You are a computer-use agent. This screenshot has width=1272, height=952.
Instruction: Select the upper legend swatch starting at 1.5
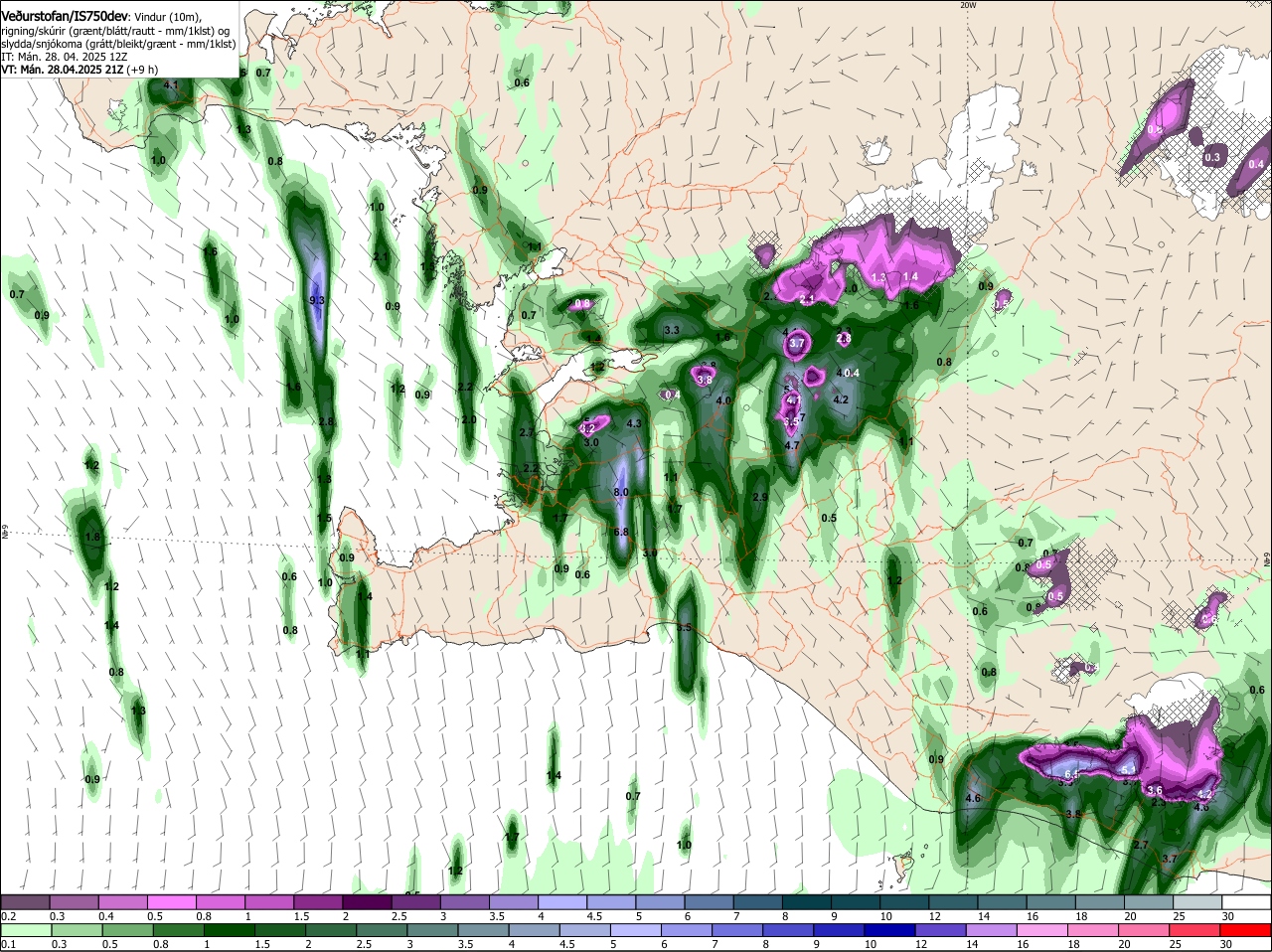(318, 902)
